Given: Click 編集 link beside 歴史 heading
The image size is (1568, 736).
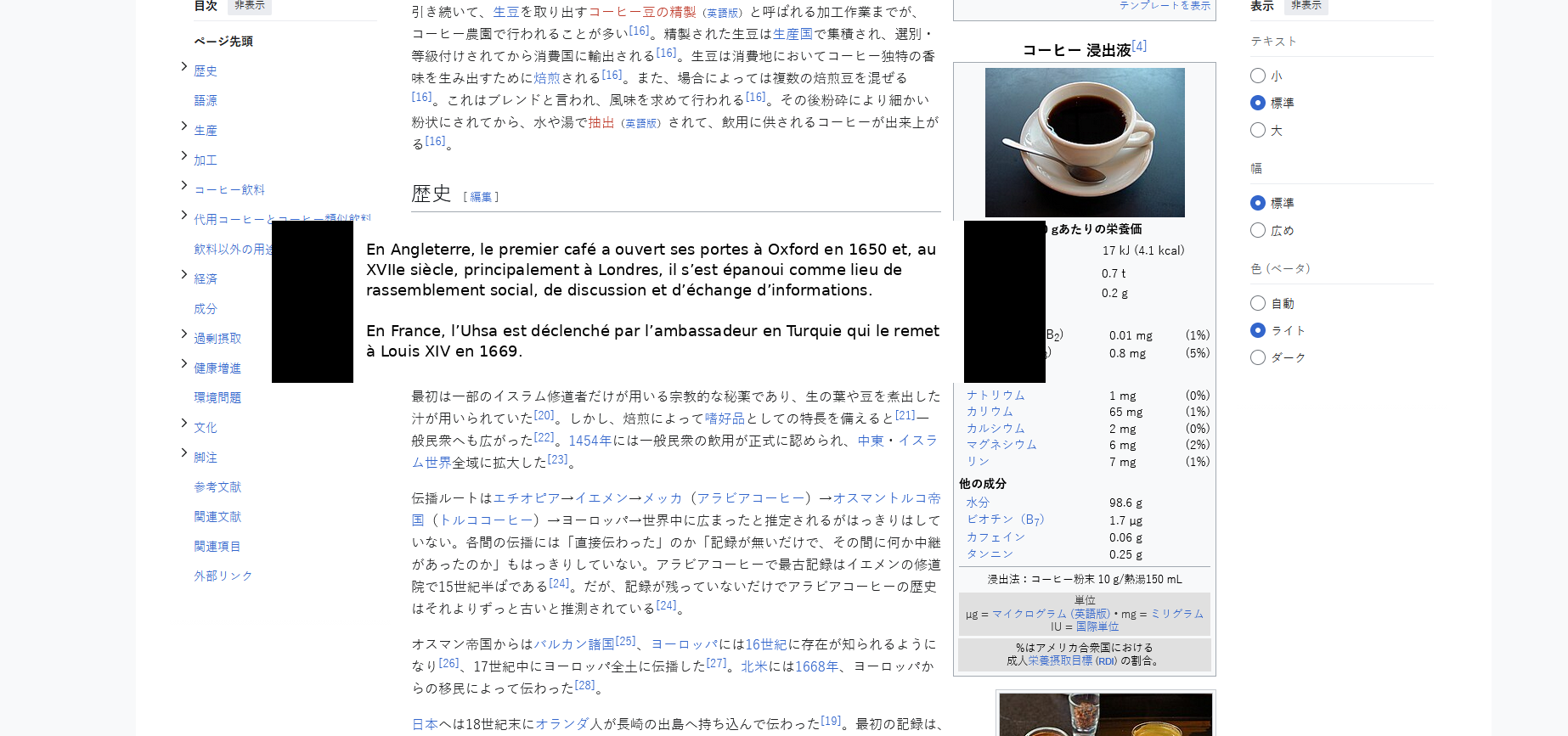Looking at the screenshot, I should click(x=481, y=197).
